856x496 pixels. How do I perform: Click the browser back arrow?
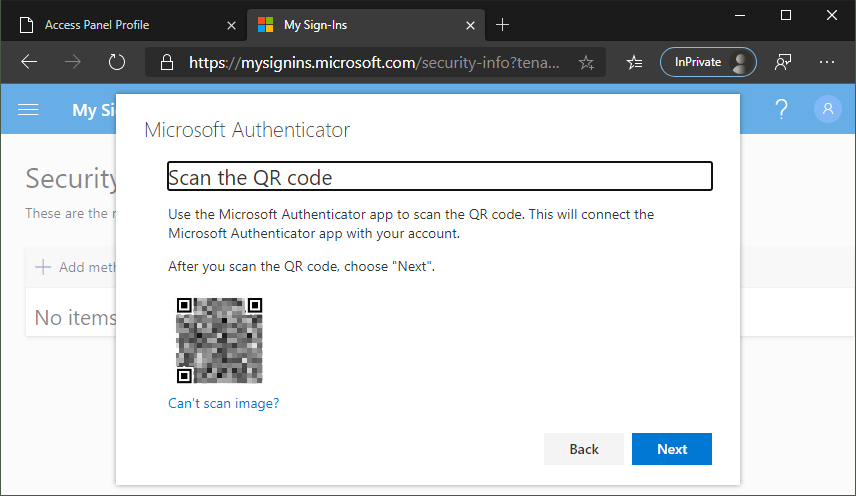29,62
